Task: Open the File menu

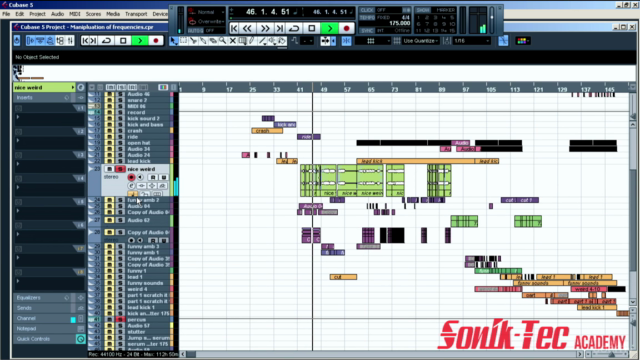Action: tap(6, 14)
